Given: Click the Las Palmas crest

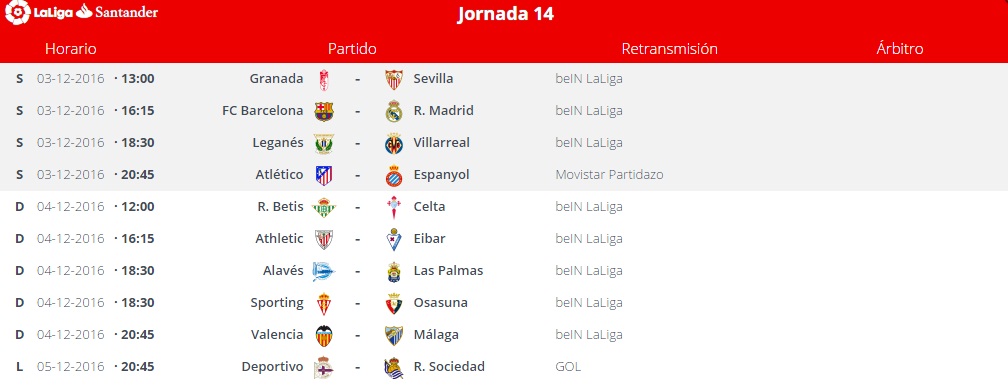Looking at the screenshot, I should click(394, 272).
